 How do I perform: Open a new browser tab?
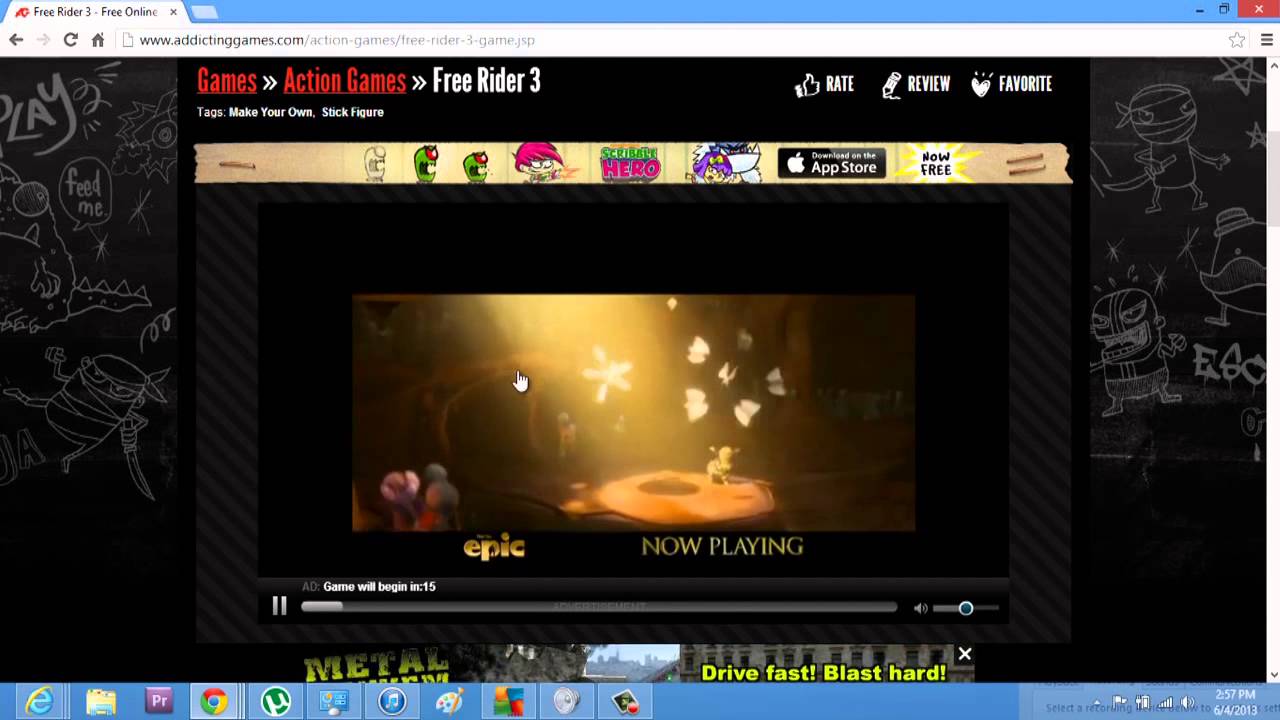coord(204,12)
